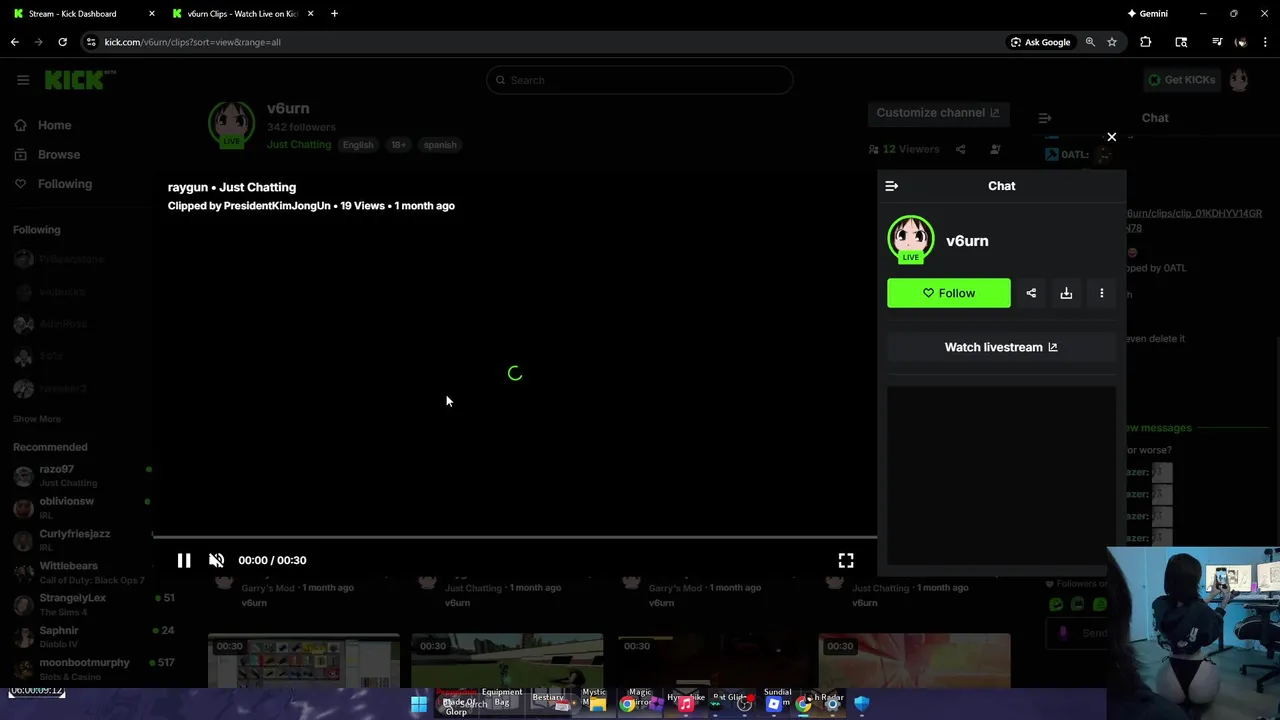Open Chrome three-dot menu
This screenshot has width=1280, height=720.
point(1264,42)
